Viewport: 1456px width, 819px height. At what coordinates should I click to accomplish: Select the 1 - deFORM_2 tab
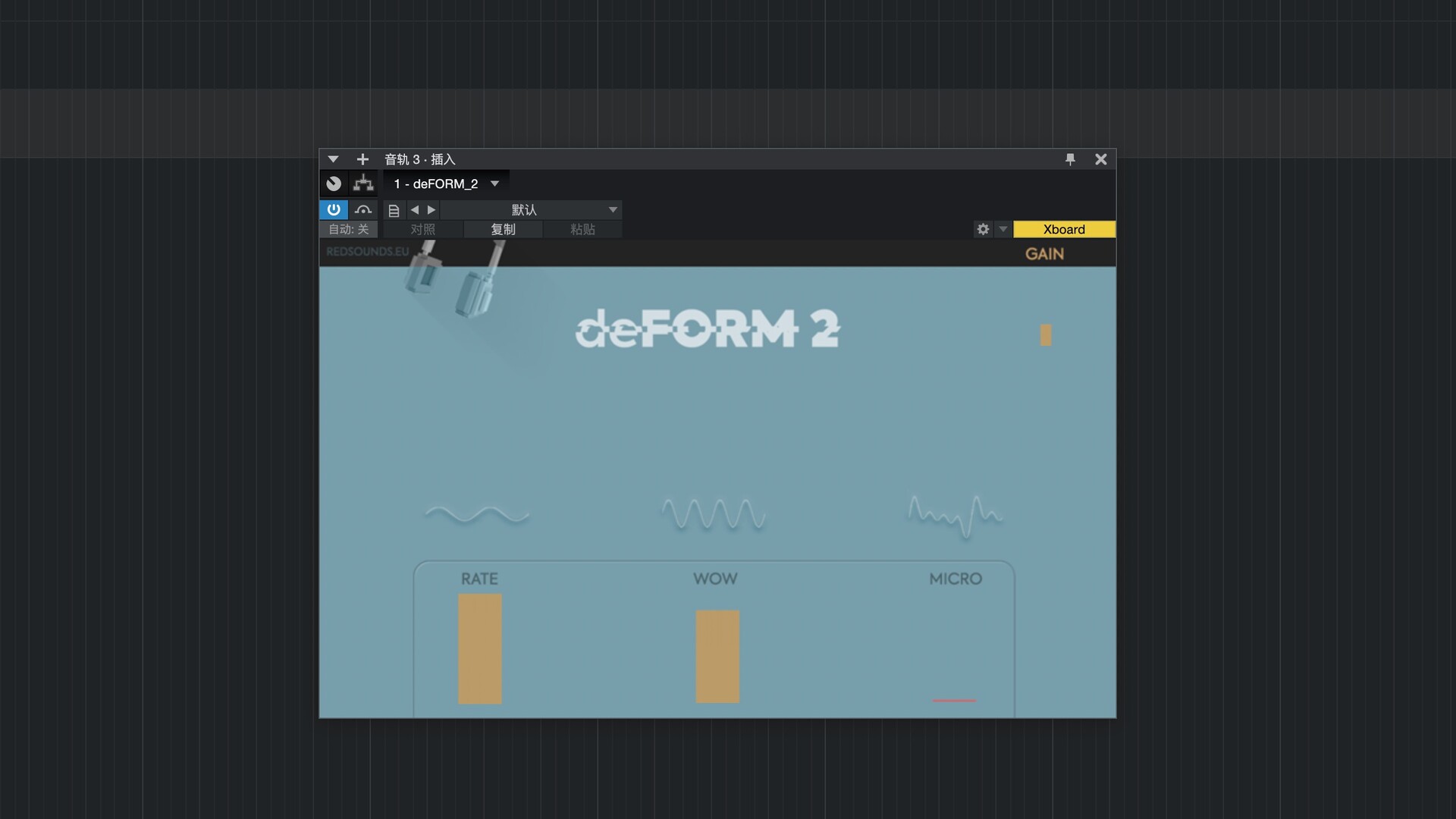(436, 184)
